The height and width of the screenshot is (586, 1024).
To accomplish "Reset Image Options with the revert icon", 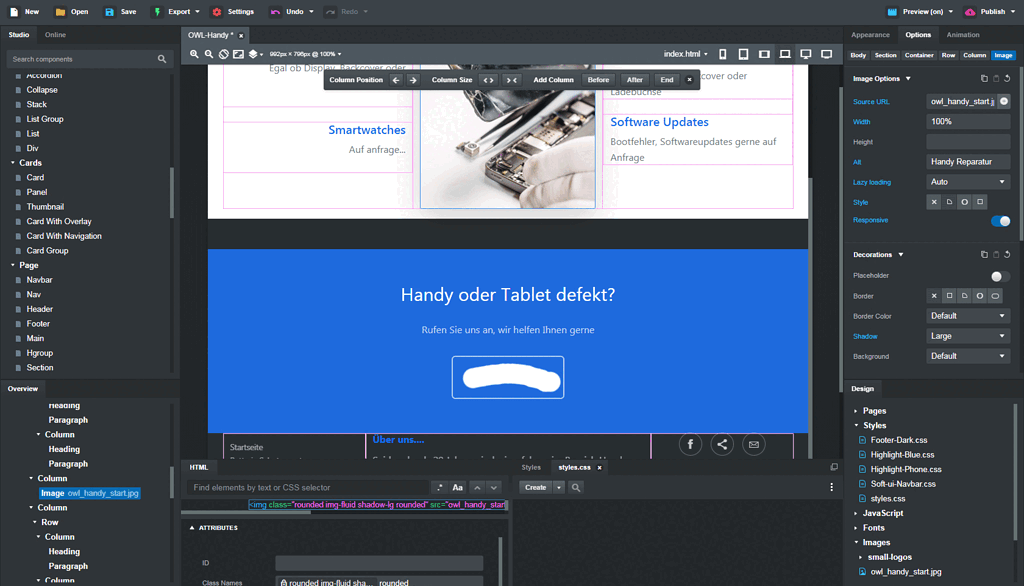I will coord(1007,78).
